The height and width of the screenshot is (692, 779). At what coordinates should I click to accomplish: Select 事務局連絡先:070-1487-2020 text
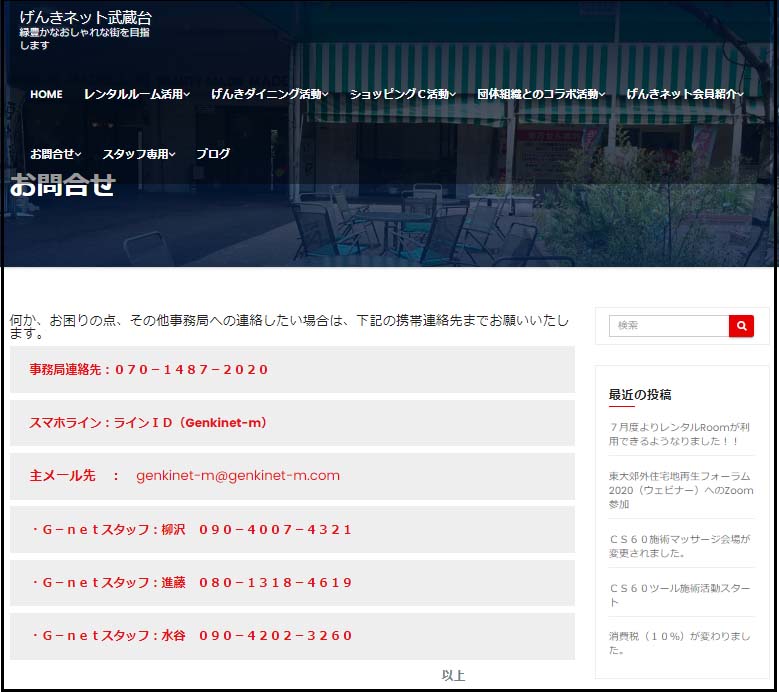coord(149,370)
